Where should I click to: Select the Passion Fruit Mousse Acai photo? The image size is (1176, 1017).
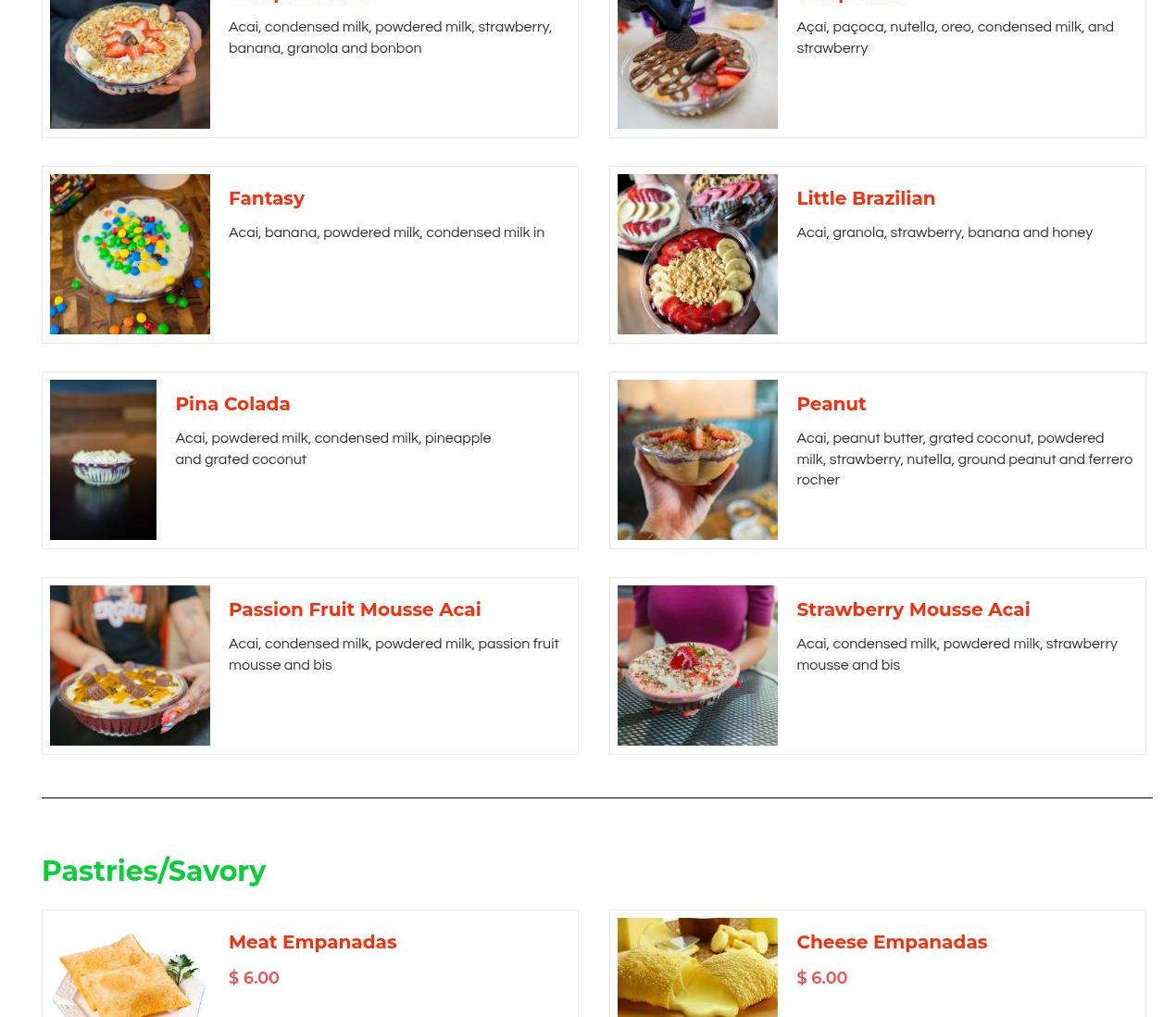pos(130,665)
